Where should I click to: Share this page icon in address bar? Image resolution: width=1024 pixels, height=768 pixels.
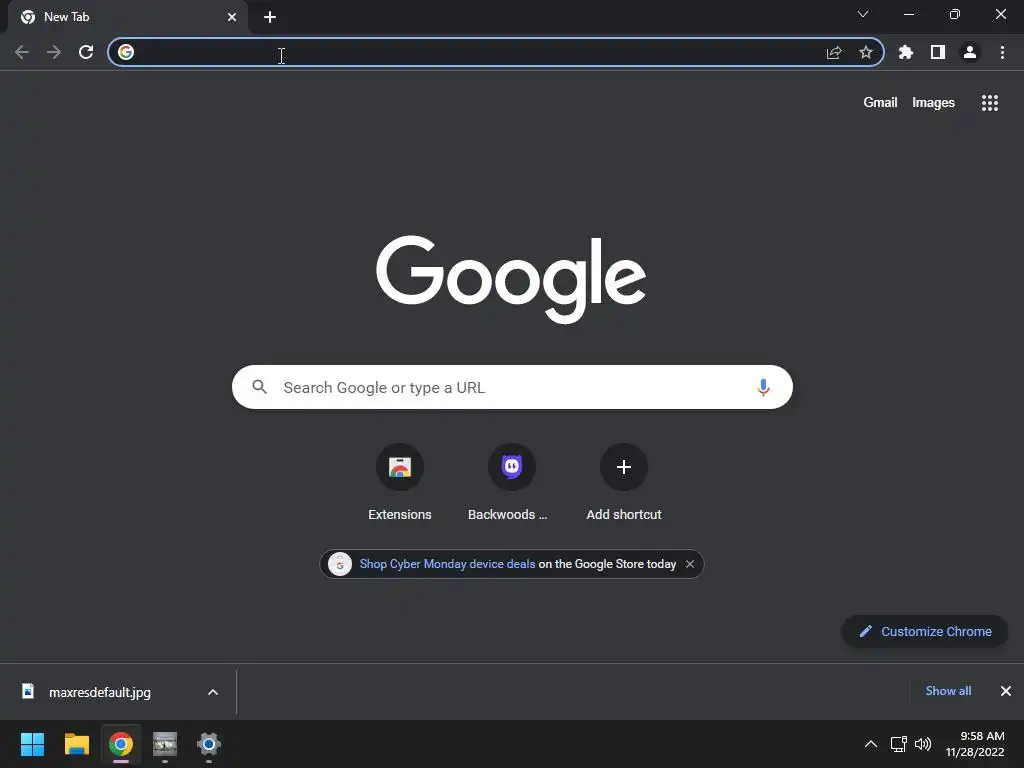834,52
